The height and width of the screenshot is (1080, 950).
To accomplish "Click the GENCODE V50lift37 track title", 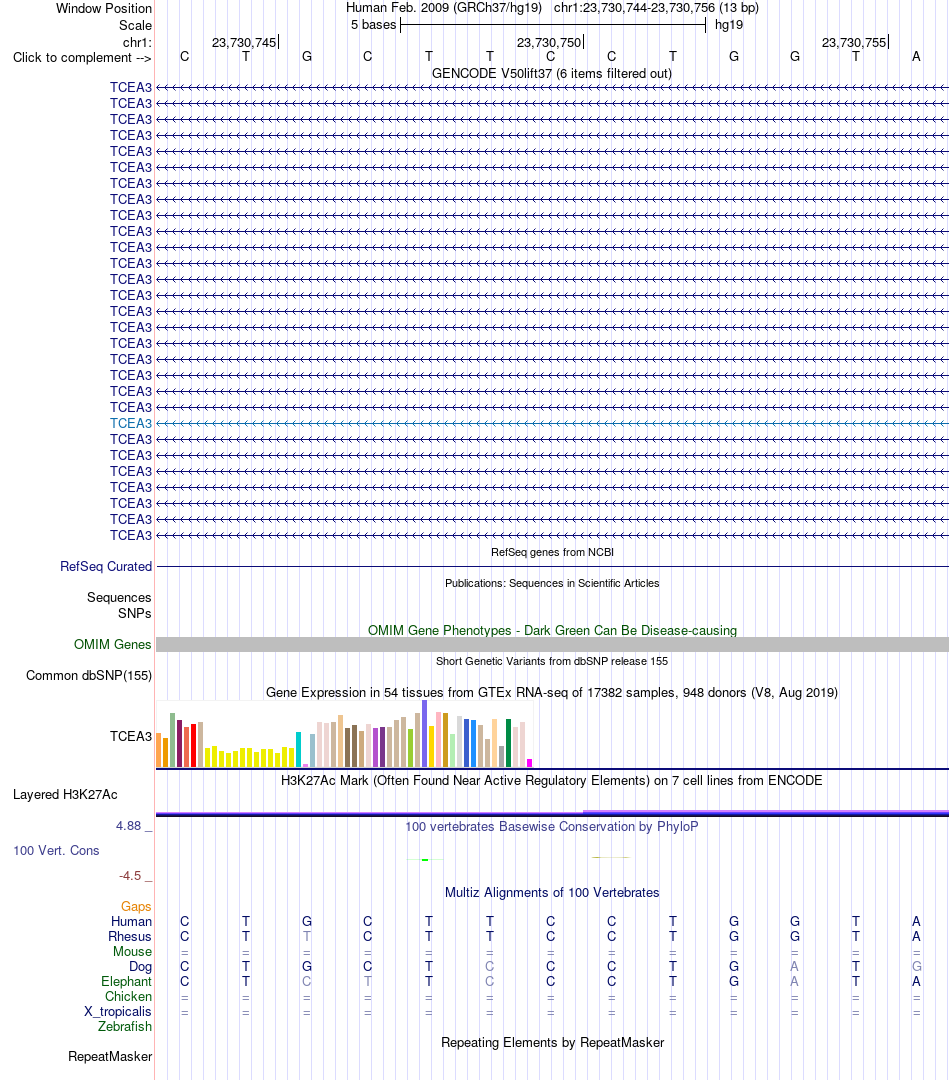I will [552, 73].
